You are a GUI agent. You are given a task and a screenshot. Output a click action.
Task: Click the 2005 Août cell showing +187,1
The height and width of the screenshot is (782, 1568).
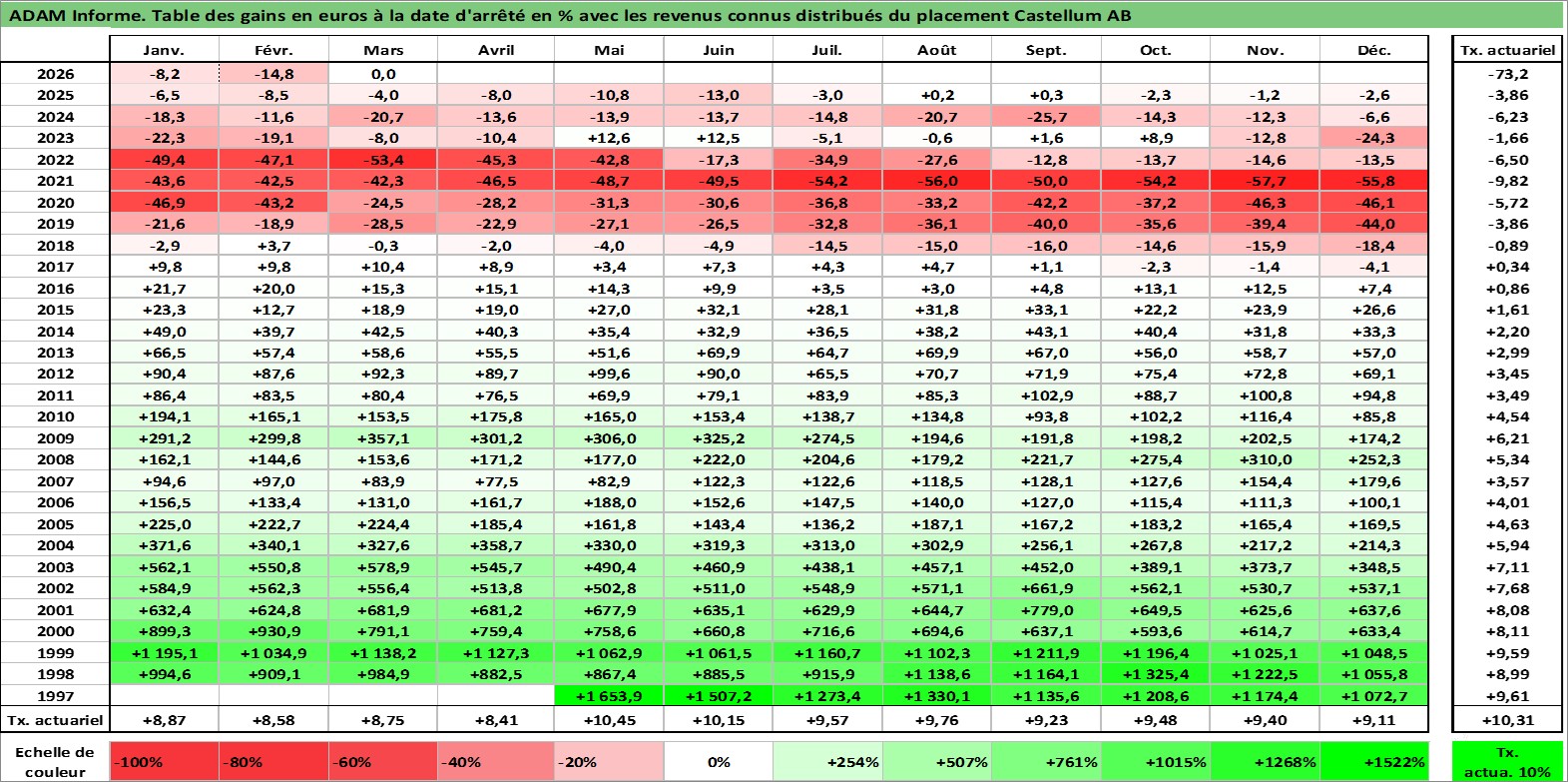coord(937,524)
